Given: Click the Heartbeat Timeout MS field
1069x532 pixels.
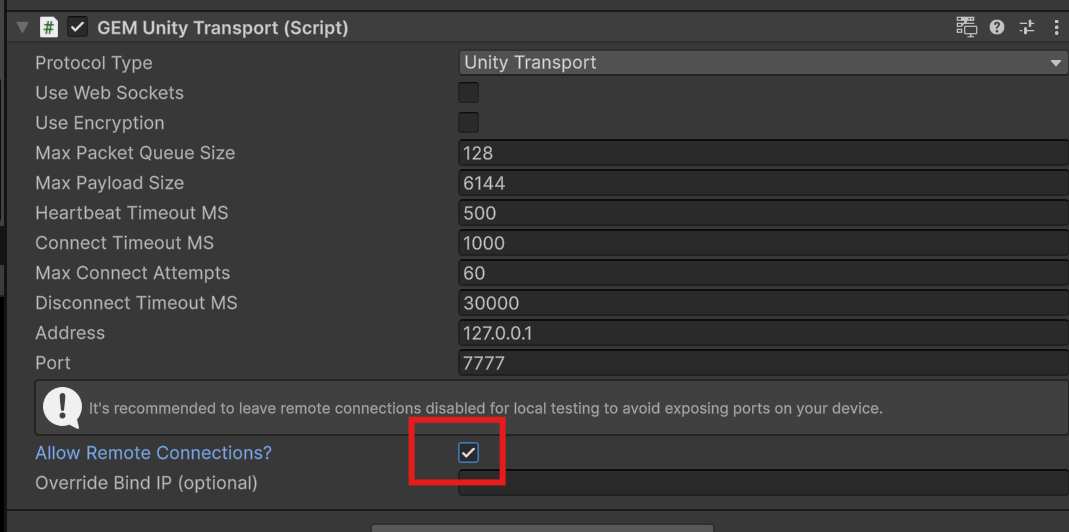Looking at the screenshot, I should [763, 213].
